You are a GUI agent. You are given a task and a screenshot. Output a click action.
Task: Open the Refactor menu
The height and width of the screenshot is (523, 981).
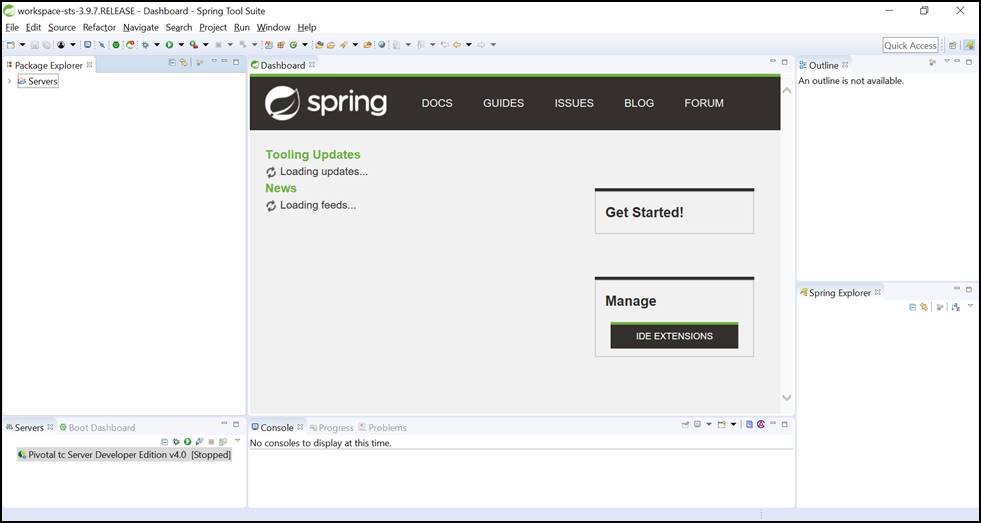(x=99, y=28)
